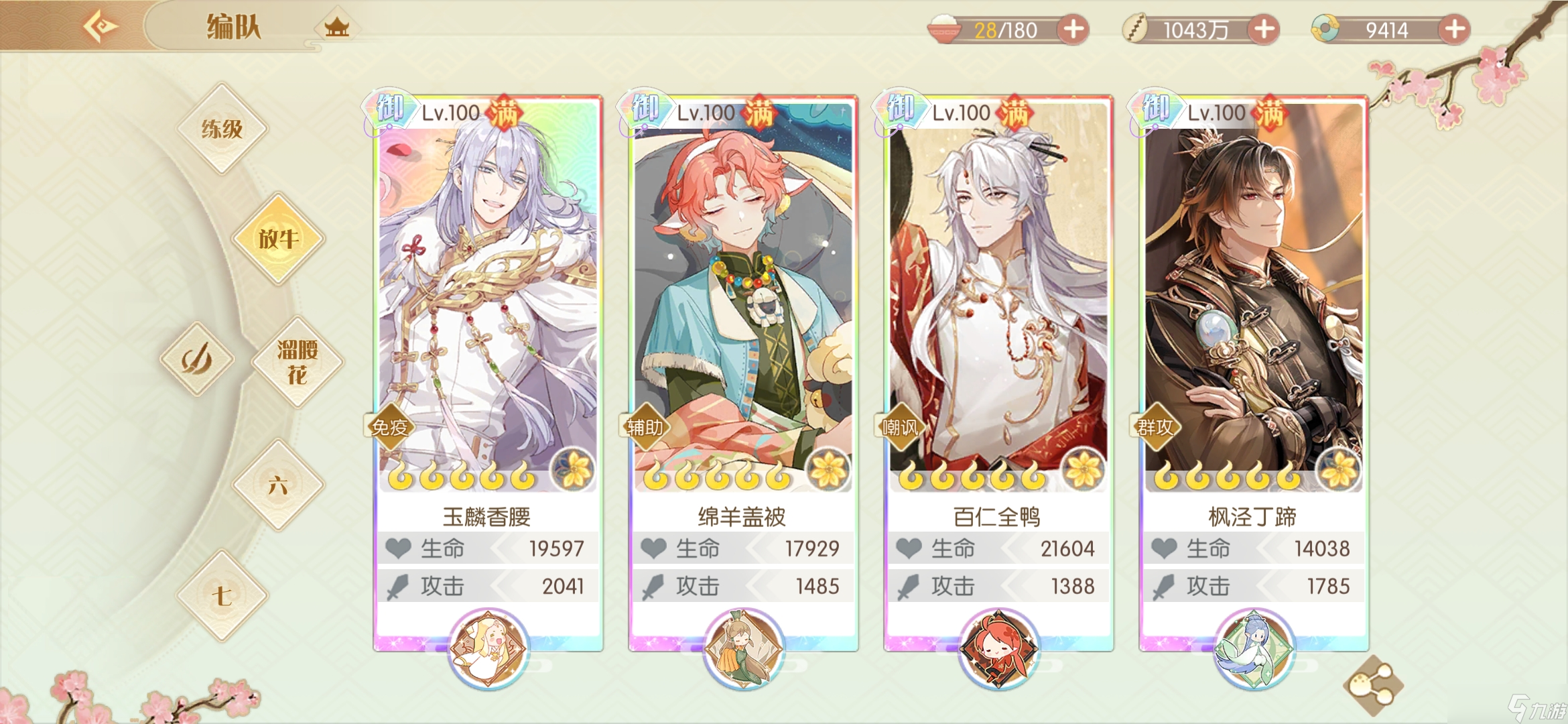Add stamina with the 28/180 plus button
The height and width of the screenshot is (724, 1568).
(x=1073, y=29)
